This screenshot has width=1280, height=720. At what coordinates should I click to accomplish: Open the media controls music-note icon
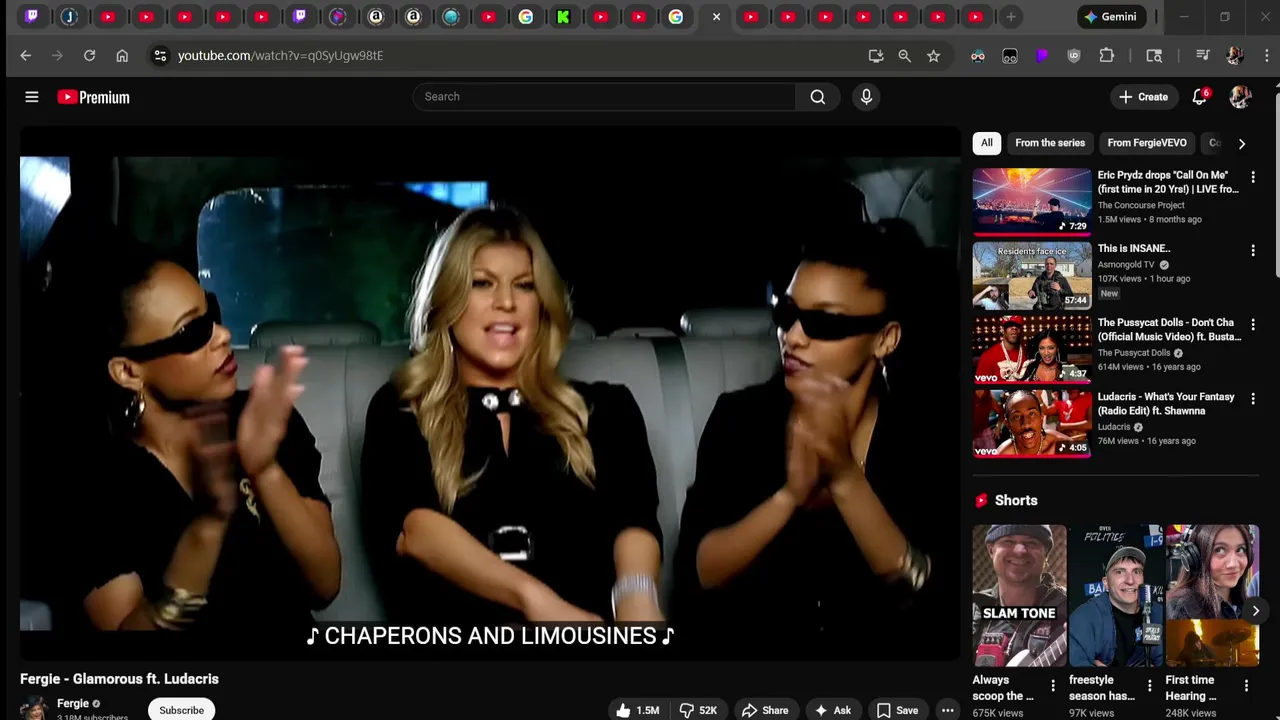1203,56
